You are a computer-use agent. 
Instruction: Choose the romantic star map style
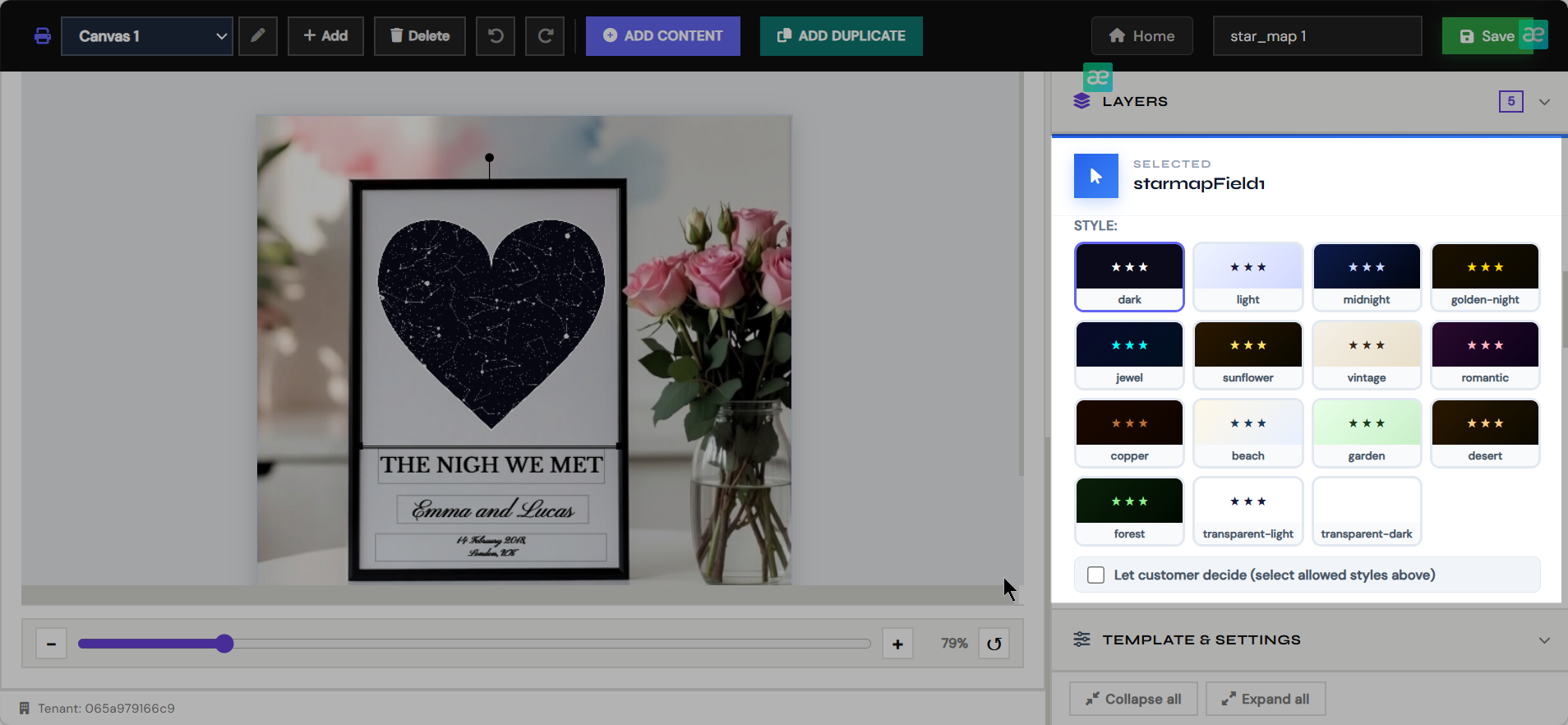coord(1485,355)
